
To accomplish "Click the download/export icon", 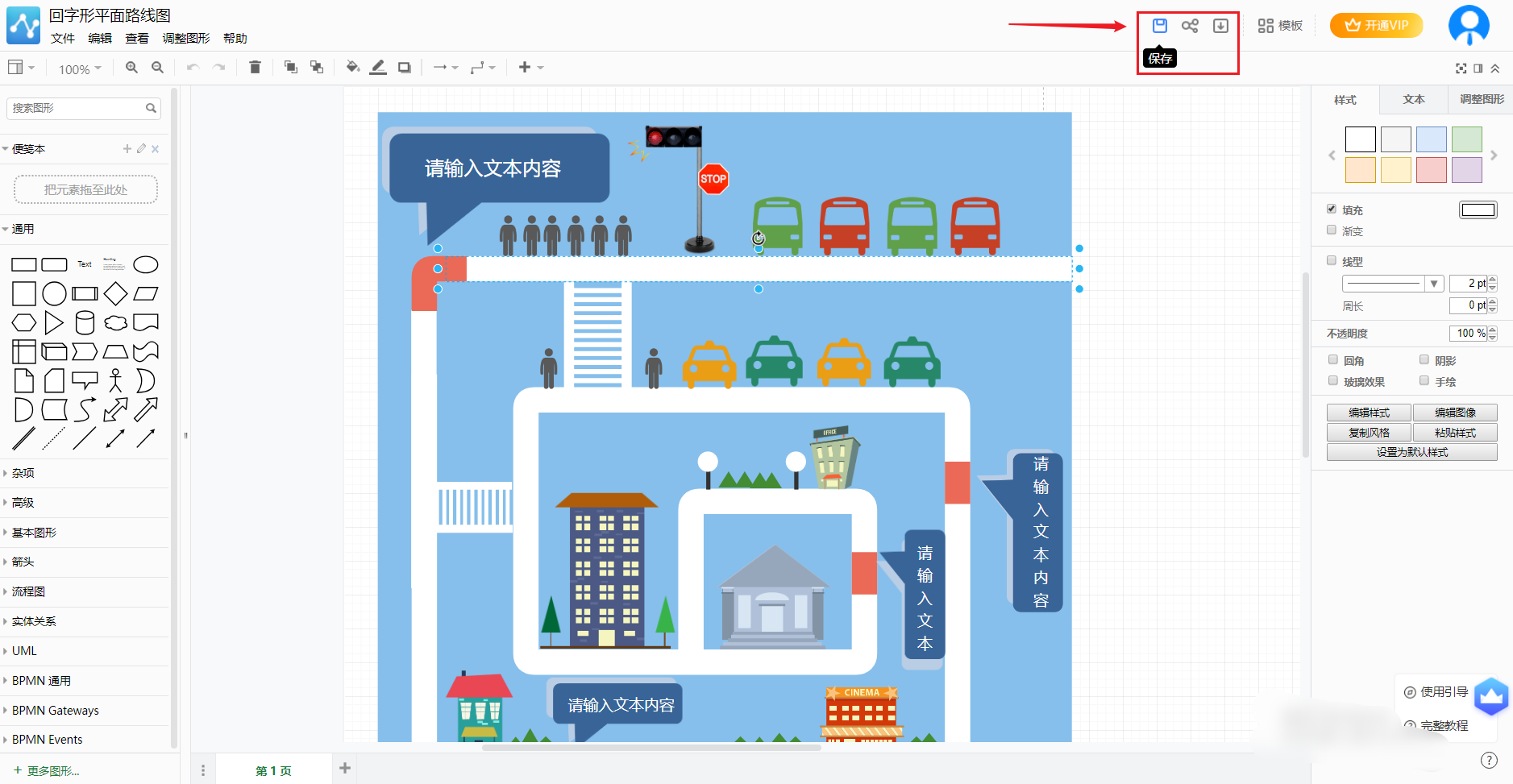I will click(x=1220, y=26).
